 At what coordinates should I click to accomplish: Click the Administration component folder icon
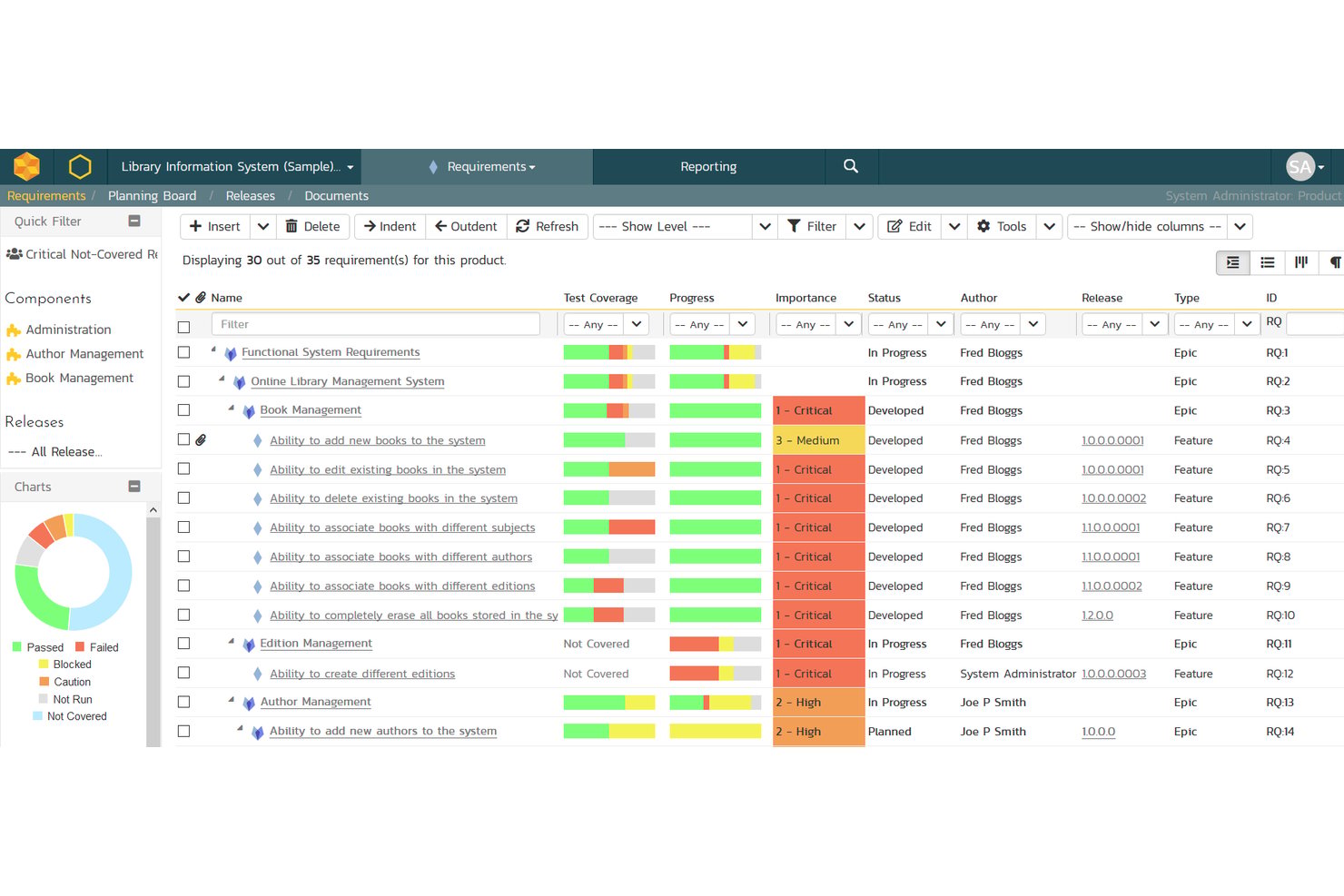[x=14, y=330]
